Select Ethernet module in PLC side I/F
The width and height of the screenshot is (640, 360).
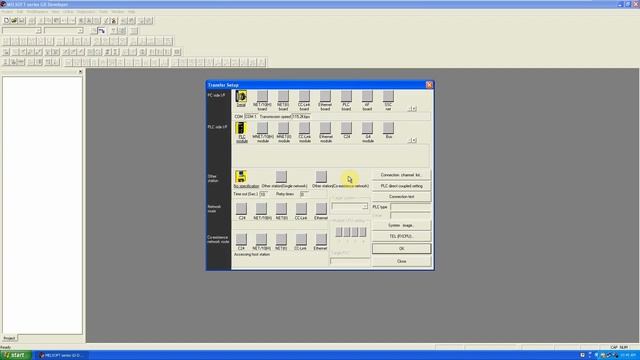(x=326, y=129)
